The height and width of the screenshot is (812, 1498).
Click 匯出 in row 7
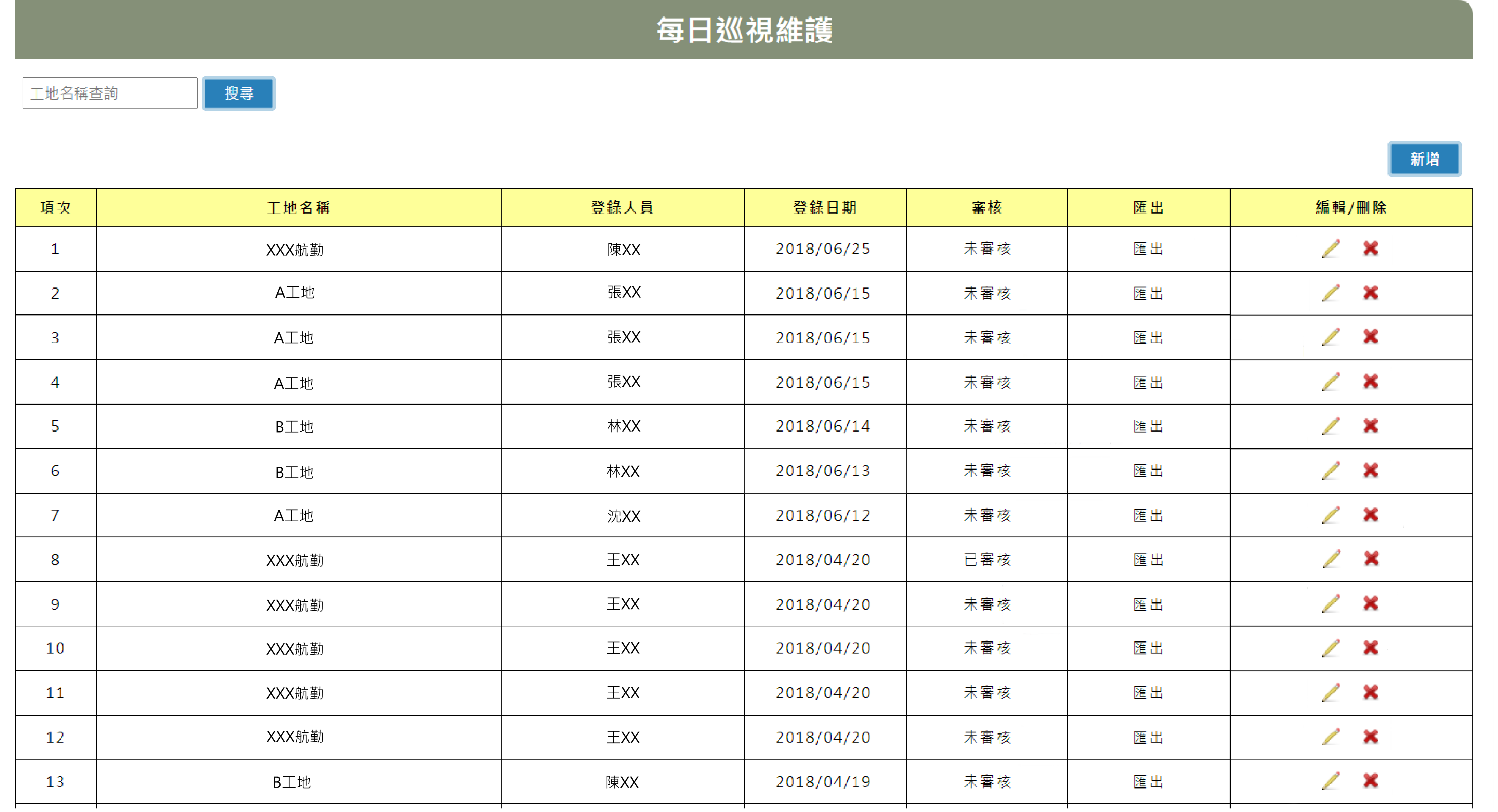point(1148,515)
